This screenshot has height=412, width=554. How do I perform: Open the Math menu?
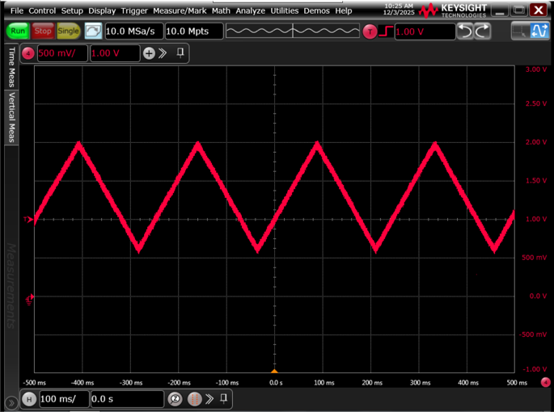pyautogui.click(x=221, y=11)
